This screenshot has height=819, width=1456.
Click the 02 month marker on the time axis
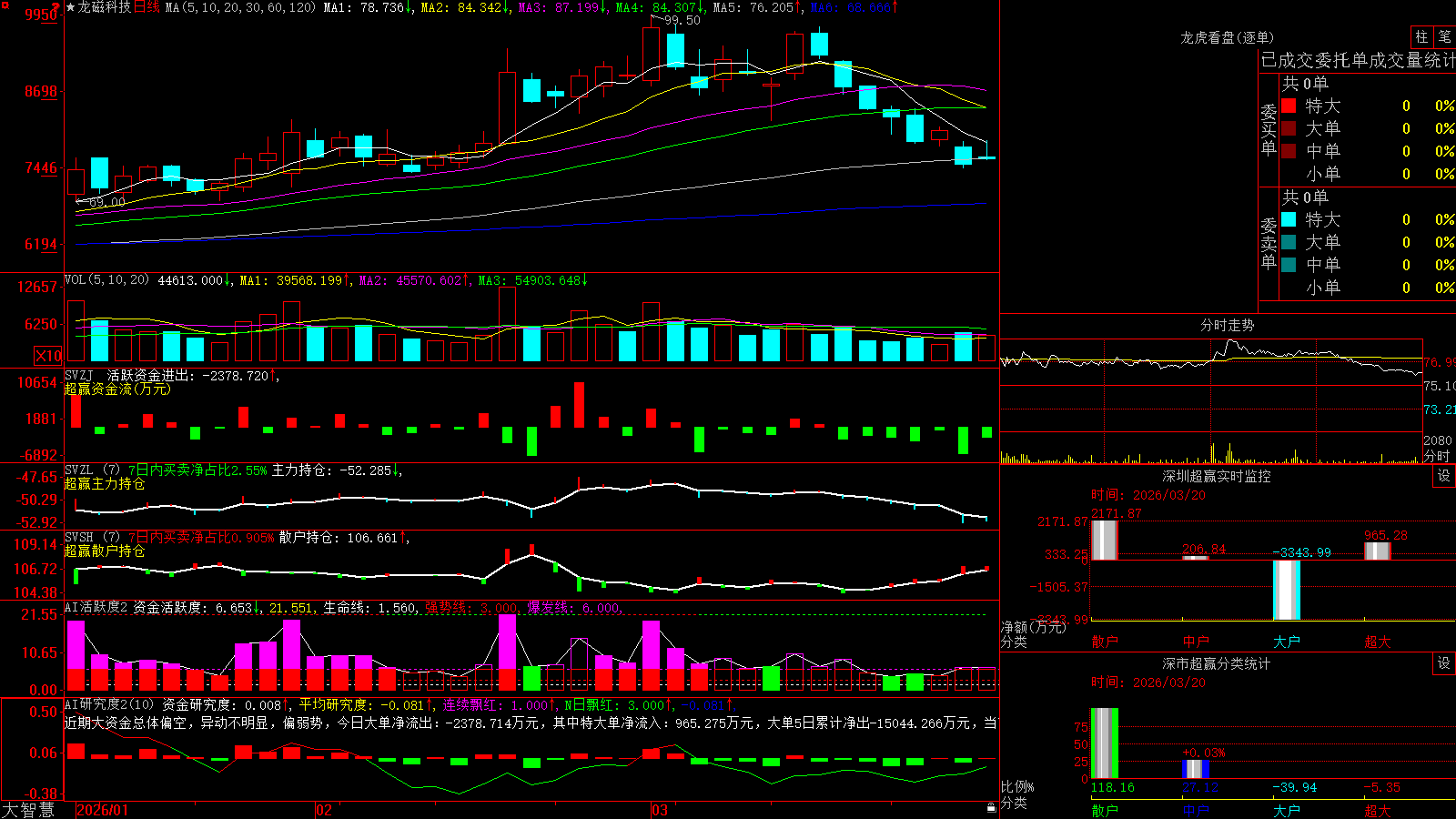(x=324, y=810)
